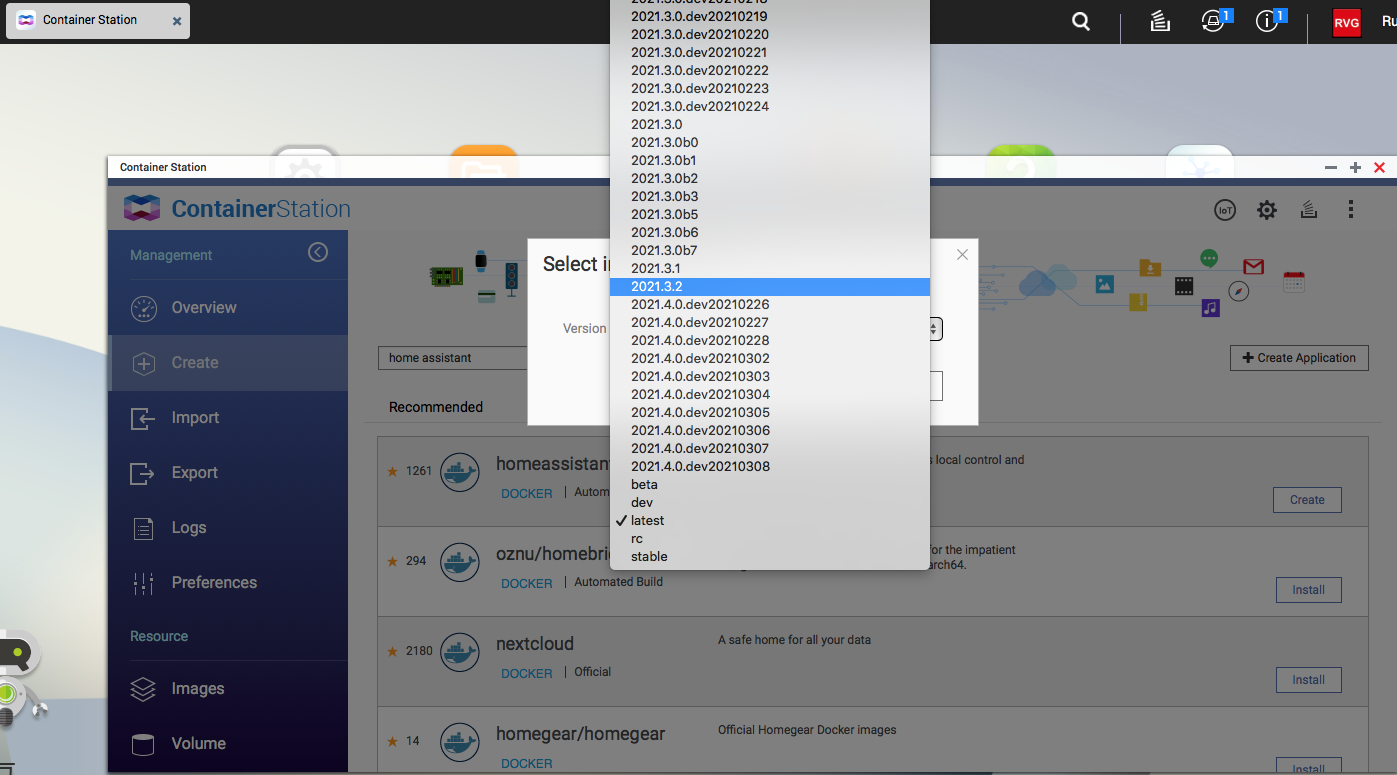This screenshot has height=775, width=1397.
Task: Open the Images resource page
Action: (197, 689)
